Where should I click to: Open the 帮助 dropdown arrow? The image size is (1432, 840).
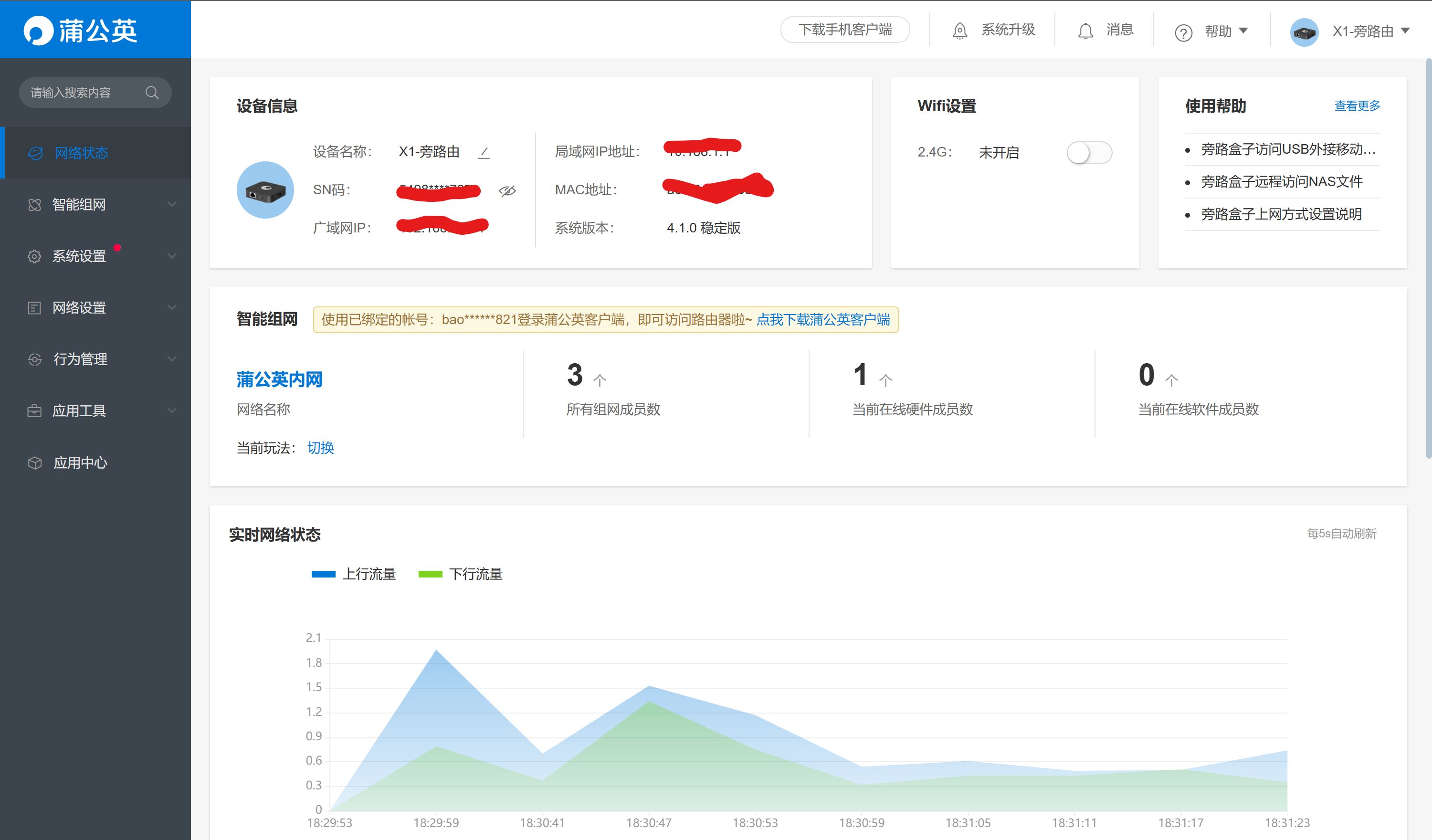tap(1243, 31)
